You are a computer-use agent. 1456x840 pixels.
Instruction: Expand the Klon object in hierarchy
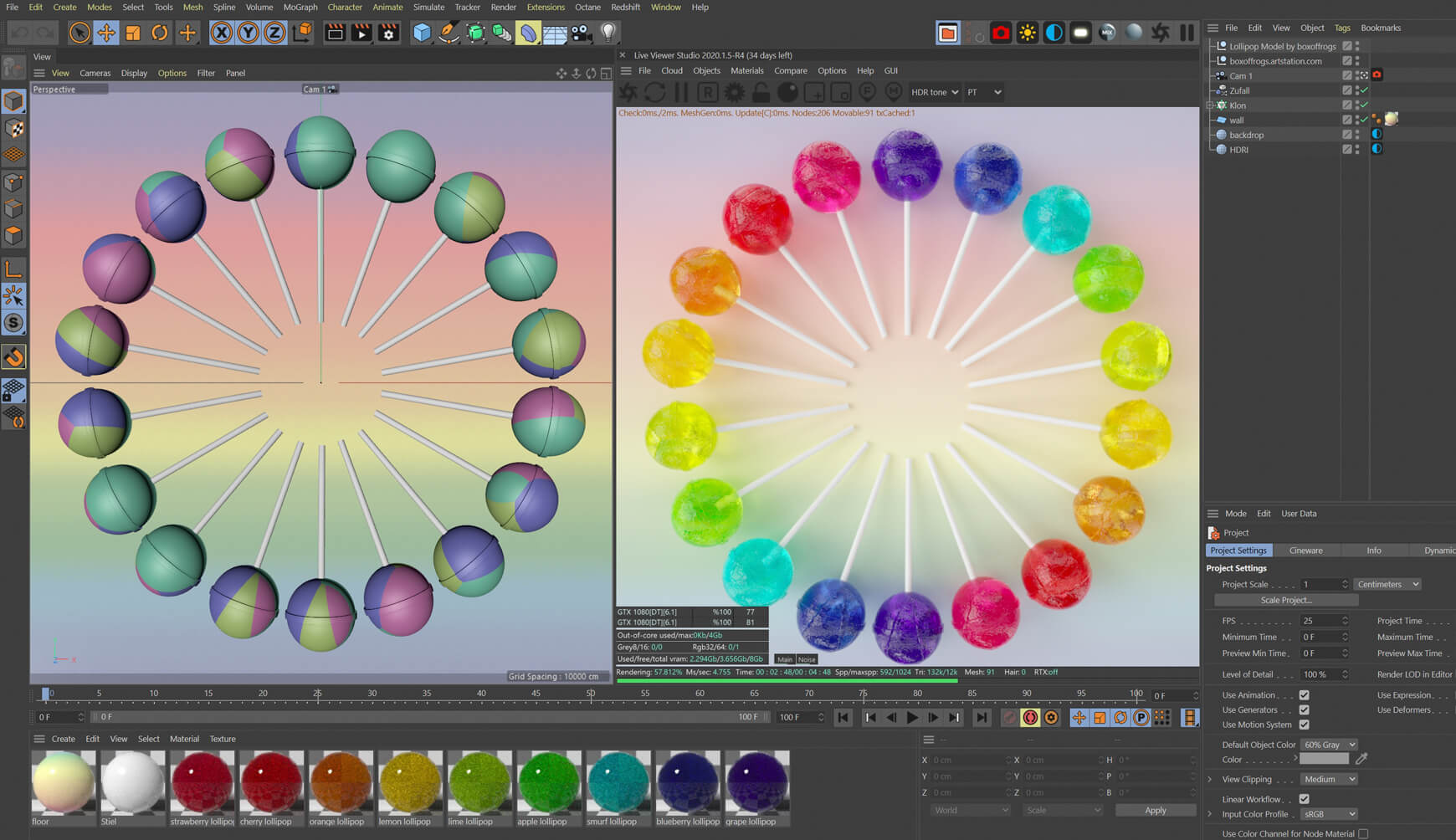[1209, 105]
